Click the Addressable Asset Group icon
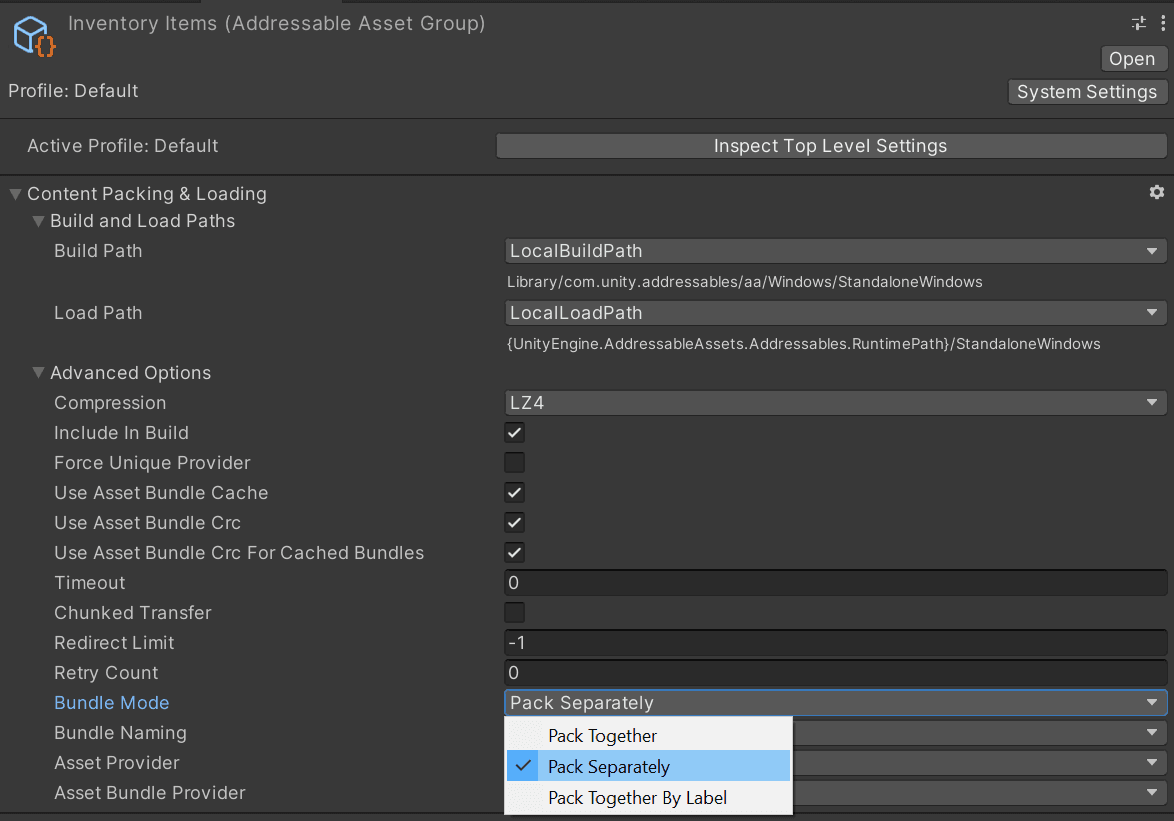 pos(34,35)
